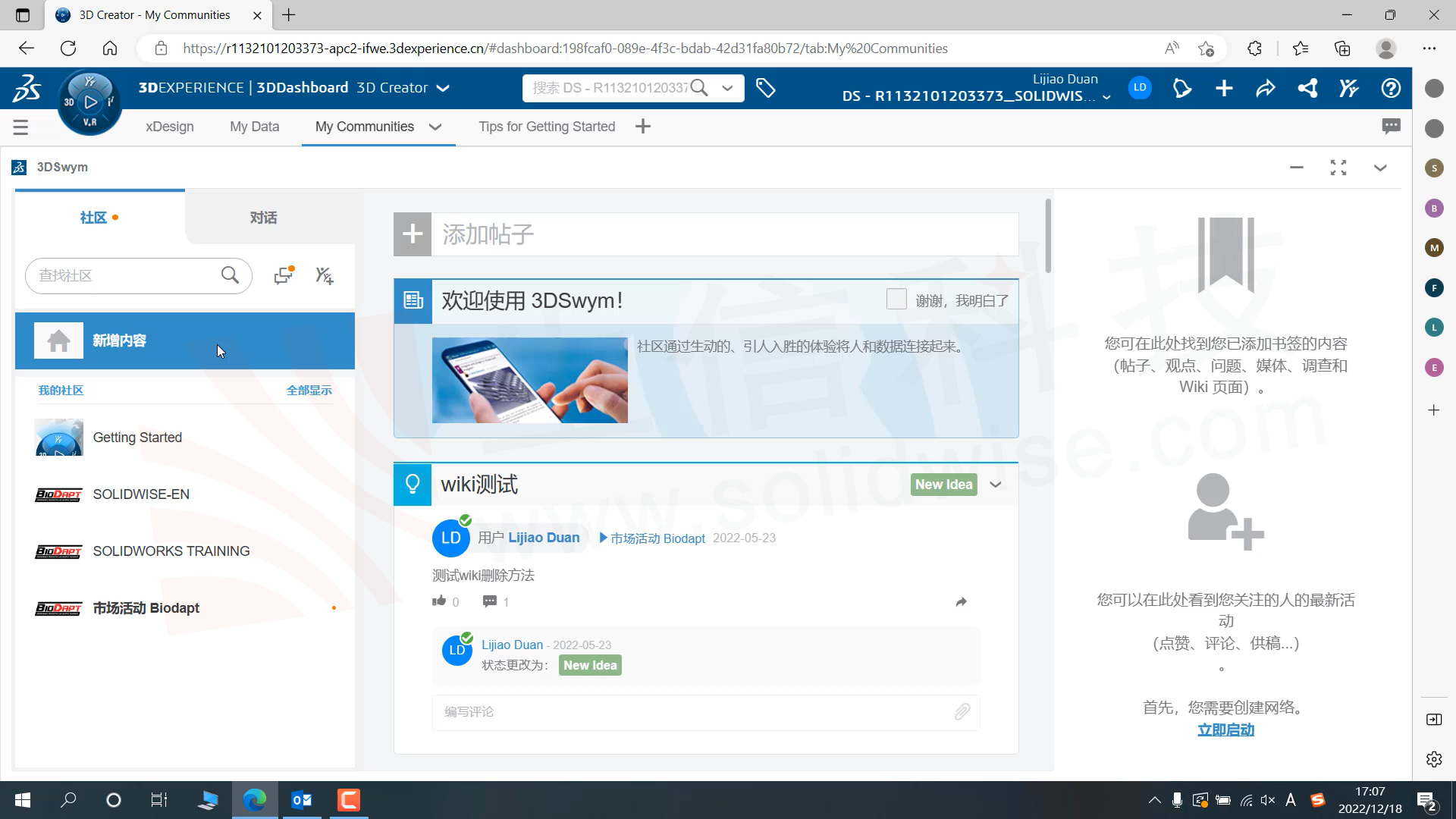Open the wiki测试 post title
The width and height of the screenshot is (1456, 819).
coord(479,485)
